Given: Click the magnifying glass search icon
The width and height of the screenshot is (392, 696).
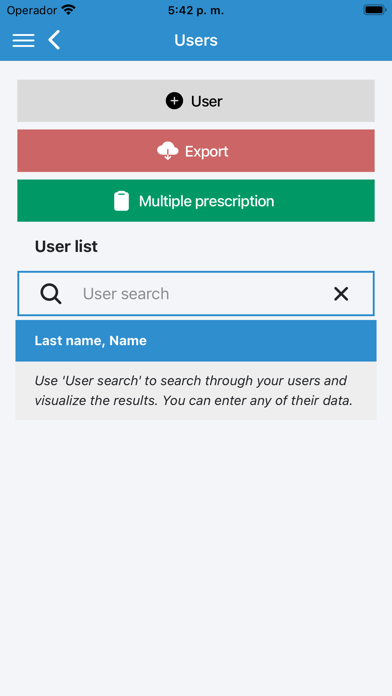Looking at the screenshot, I should coord(51,294).
